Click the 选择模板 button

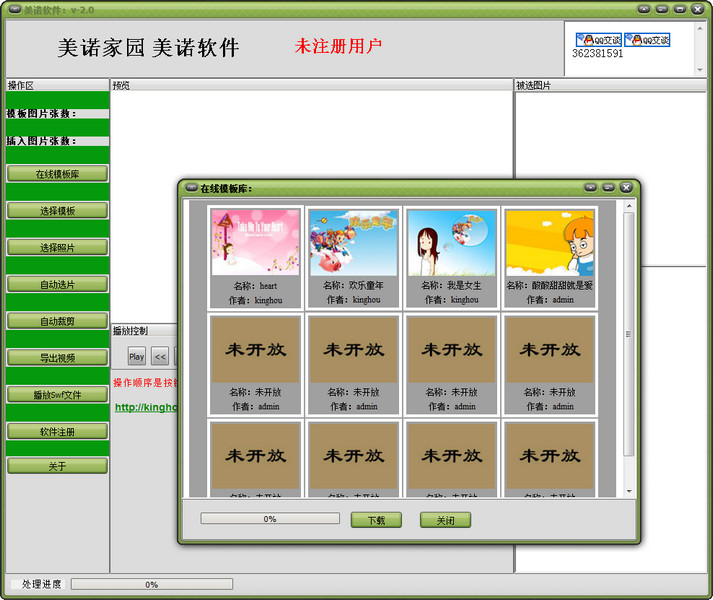57,211
